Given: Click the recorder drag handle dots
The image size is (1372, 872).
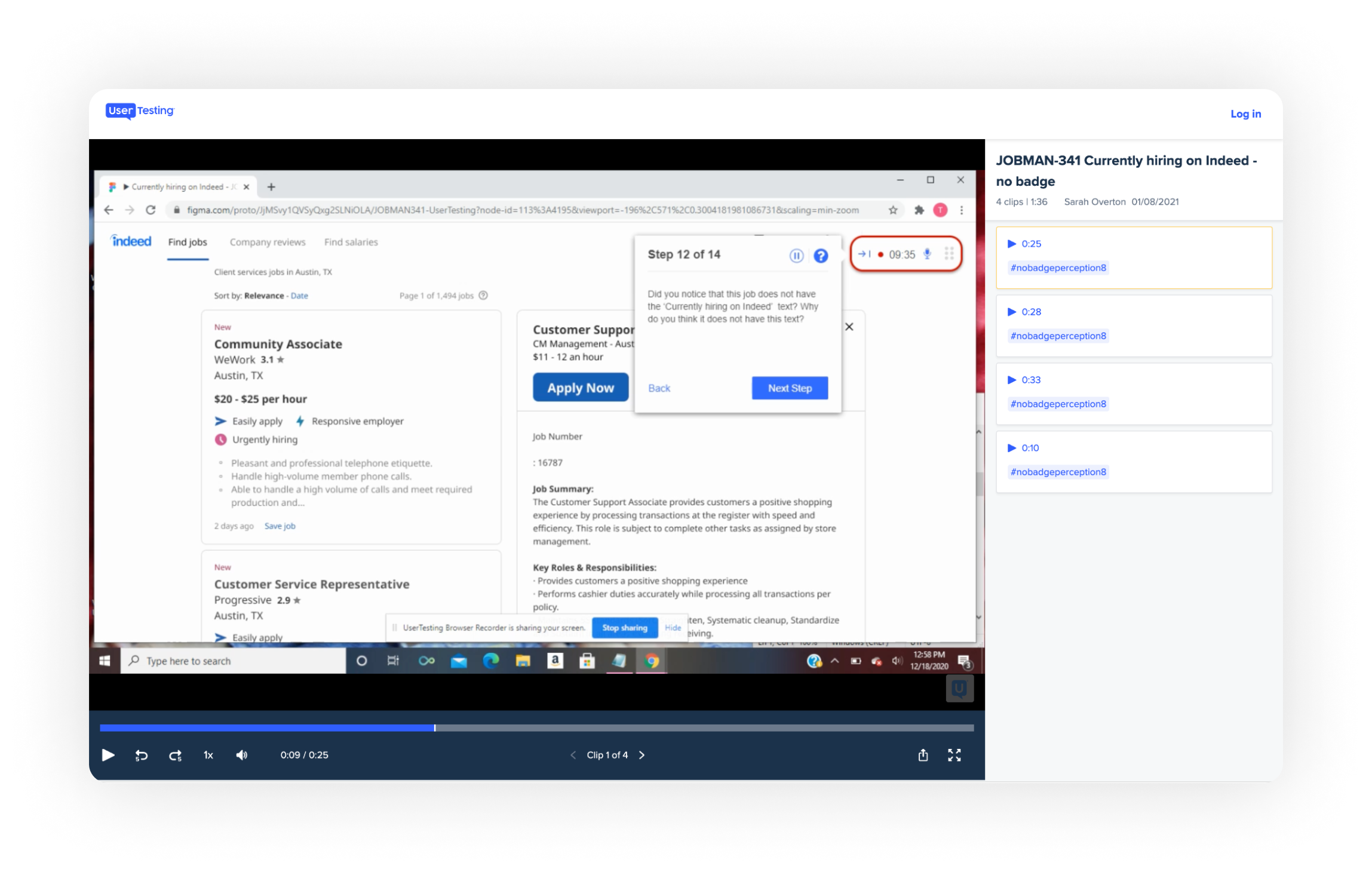Looking at the screenshot, I should tap(949, 254).
